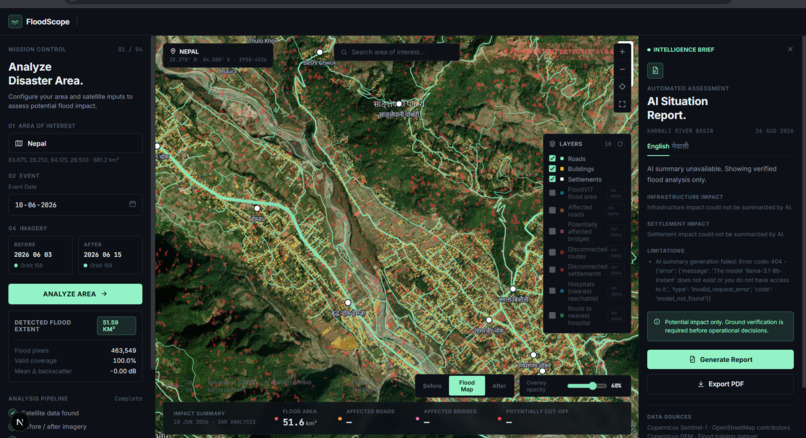
Task: Zoom in on the map
Action: pyautogui.click(x=622, y=51)
